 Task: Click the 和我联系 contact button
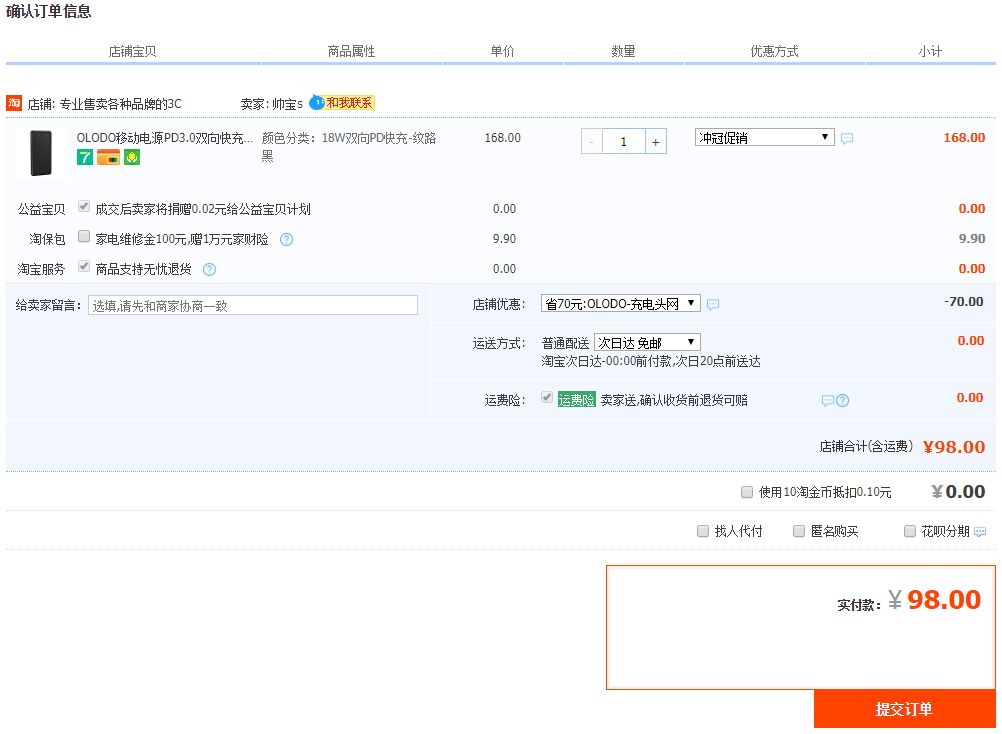tap(349, 102)
